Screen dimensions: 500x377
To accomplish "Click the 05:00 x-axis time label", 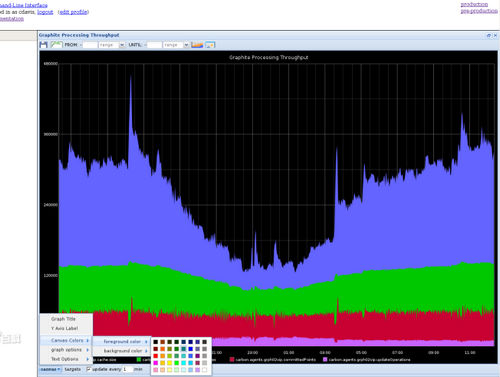I will pos(361,352).
